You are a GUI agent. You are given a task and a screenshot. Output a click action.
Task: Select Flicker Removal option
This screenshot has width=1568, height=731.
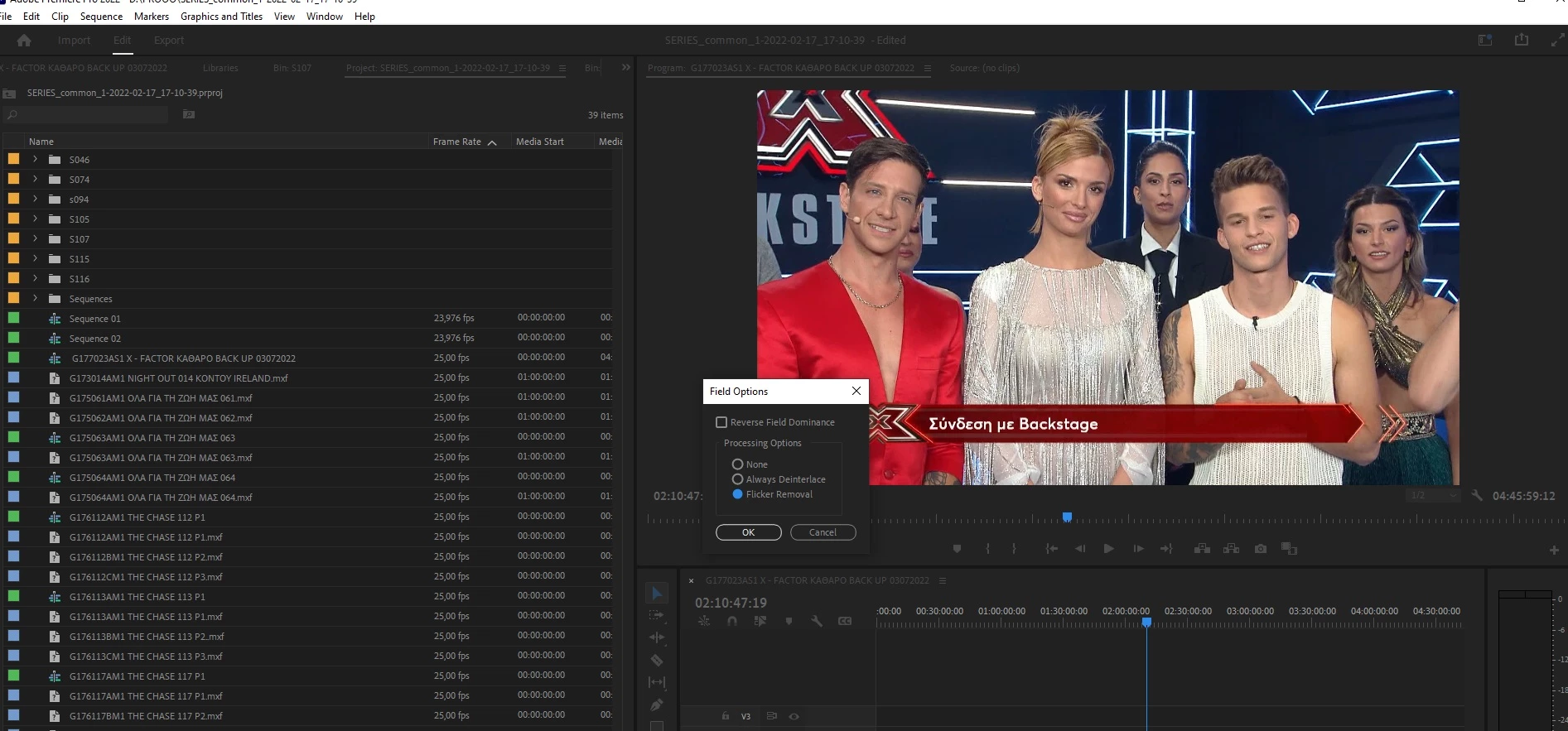pos(737,494)
